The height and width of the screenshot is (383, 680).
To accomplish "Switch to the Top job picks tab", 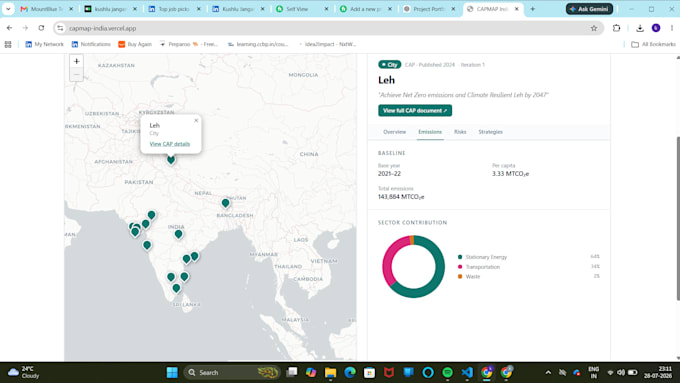I will (x=173, y=9).
